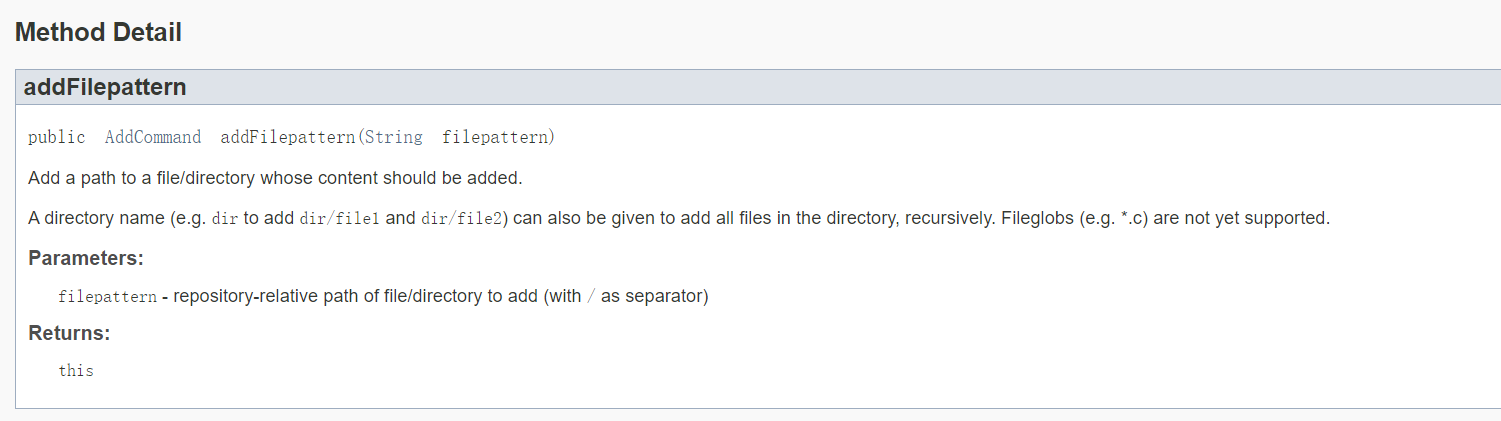The image size is (1501, 421).
Task: Click addFilepattern method name in the signature
Action: coord(288,137)
